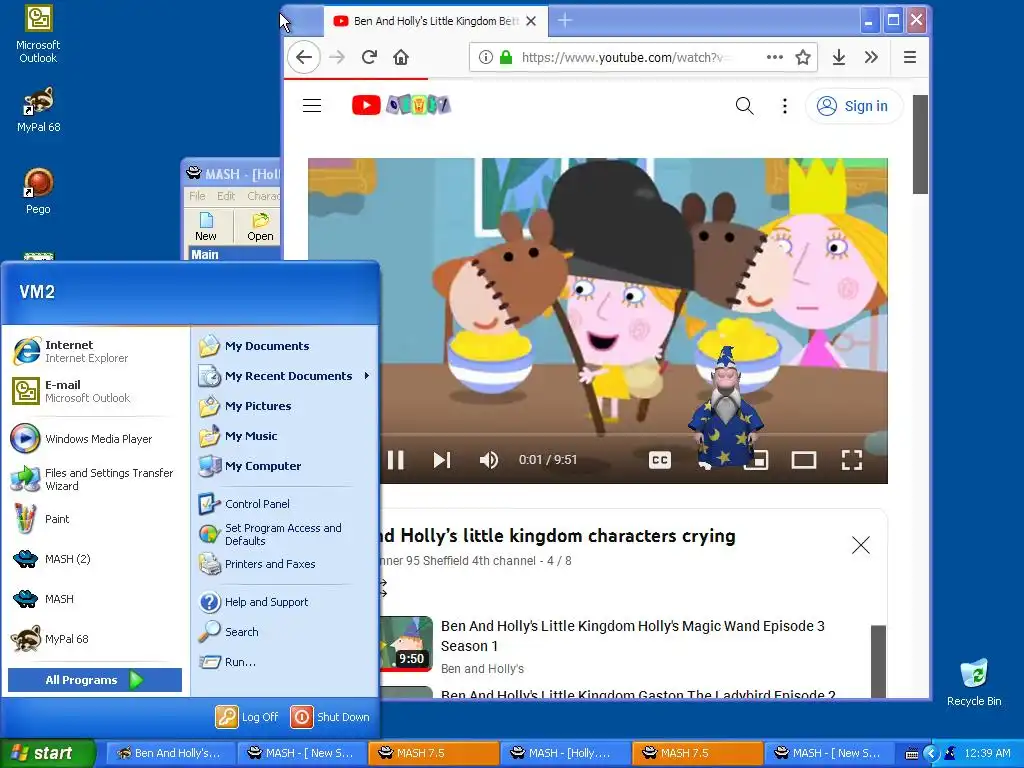1024x768 pixels.
Task: Enable miniplayer mode
Action: tap(756, 460)
